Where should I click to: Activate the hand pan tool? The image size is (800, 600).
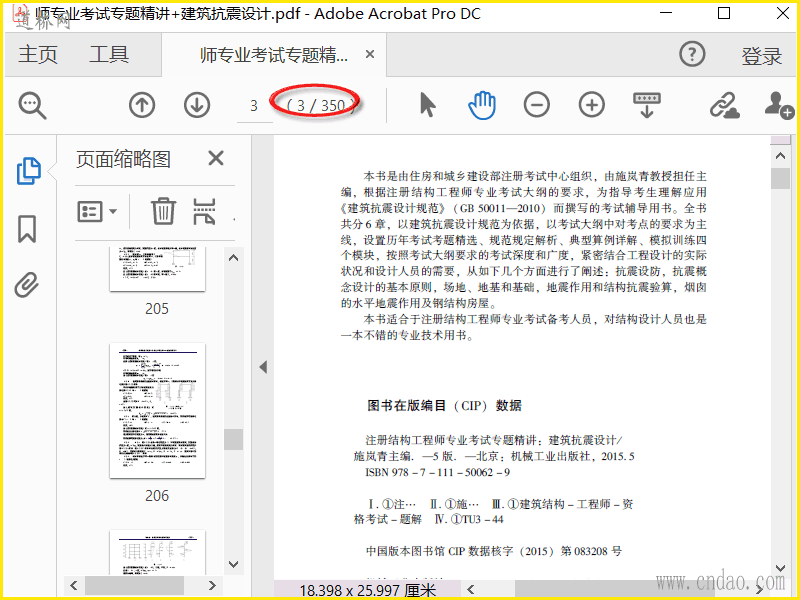tap(482, 105)
